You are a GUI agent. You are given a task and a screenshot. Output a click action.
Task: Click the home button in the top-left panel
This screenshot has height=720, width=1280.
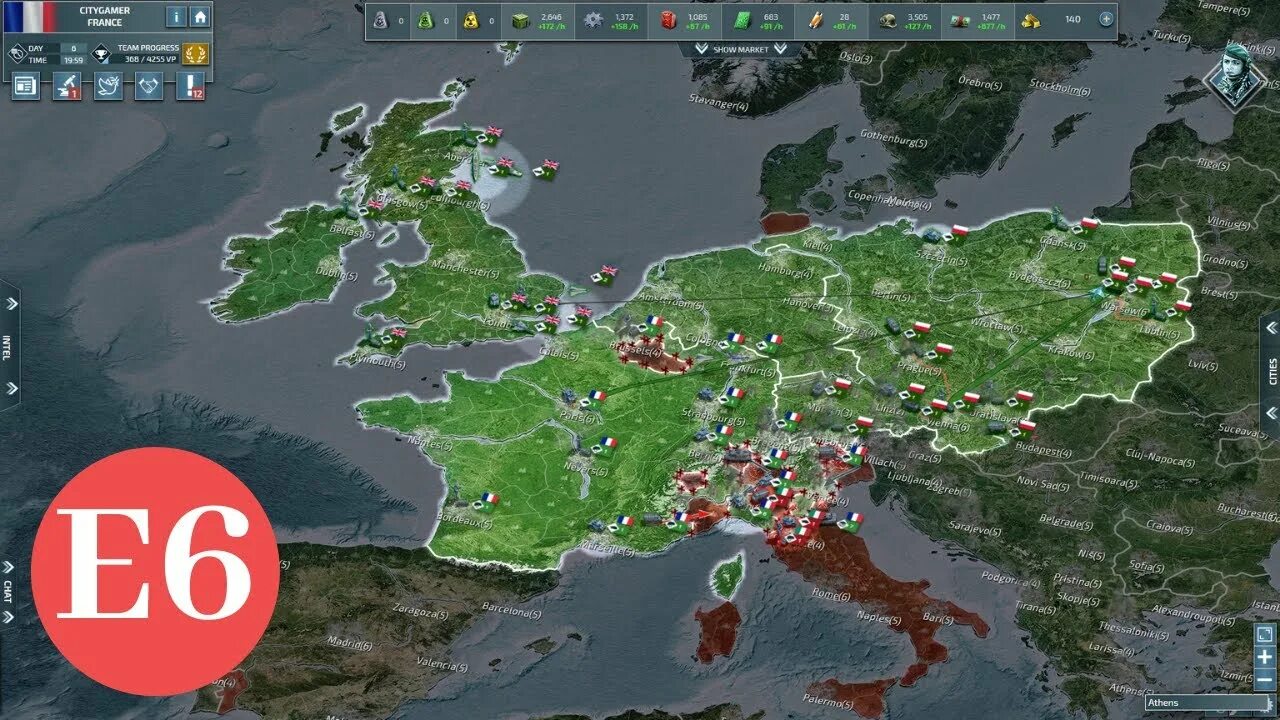201,16
